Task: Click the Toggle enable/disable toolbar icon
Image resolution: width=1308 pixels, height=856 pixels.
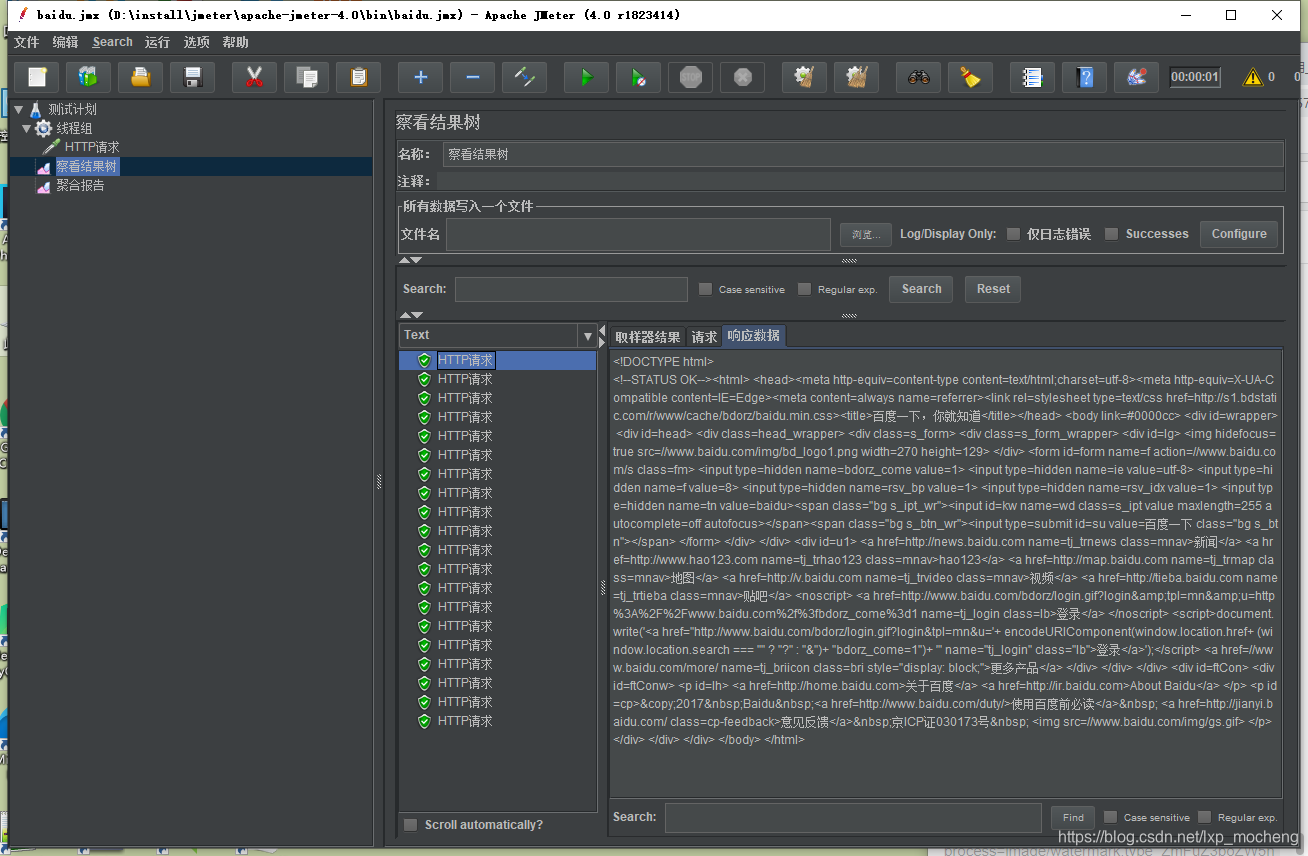Action: [x=524, y=77]
